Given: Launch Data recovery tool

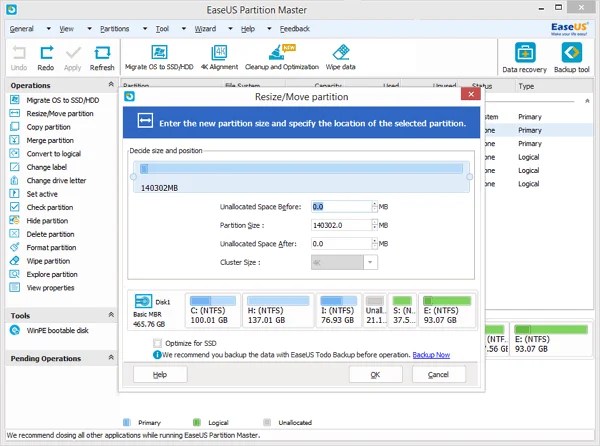Looking at the screenshot, I should [525, 57].
